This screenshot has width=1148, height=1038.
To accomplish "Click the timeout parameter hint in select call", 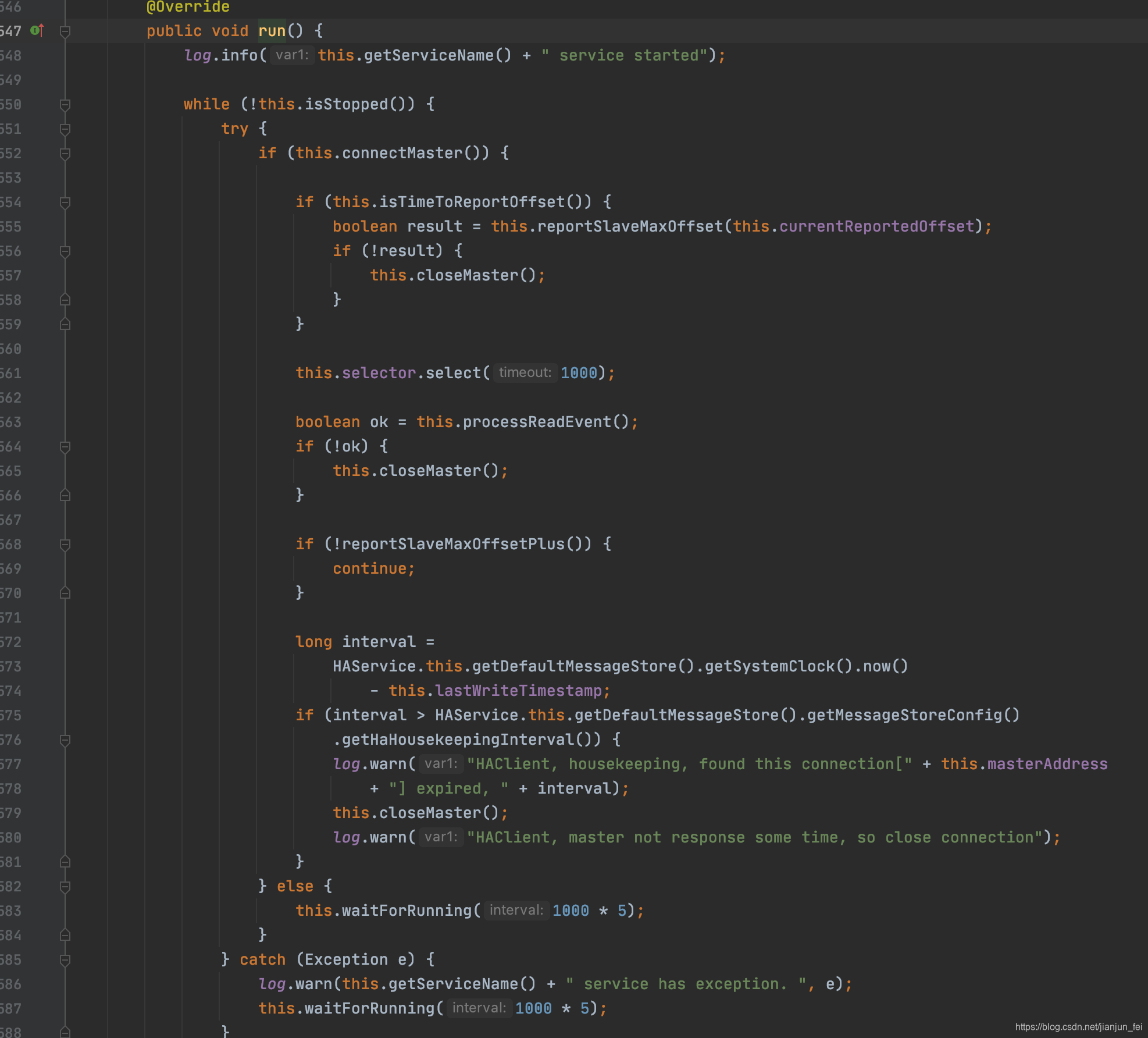I will [x=525, y=372].
